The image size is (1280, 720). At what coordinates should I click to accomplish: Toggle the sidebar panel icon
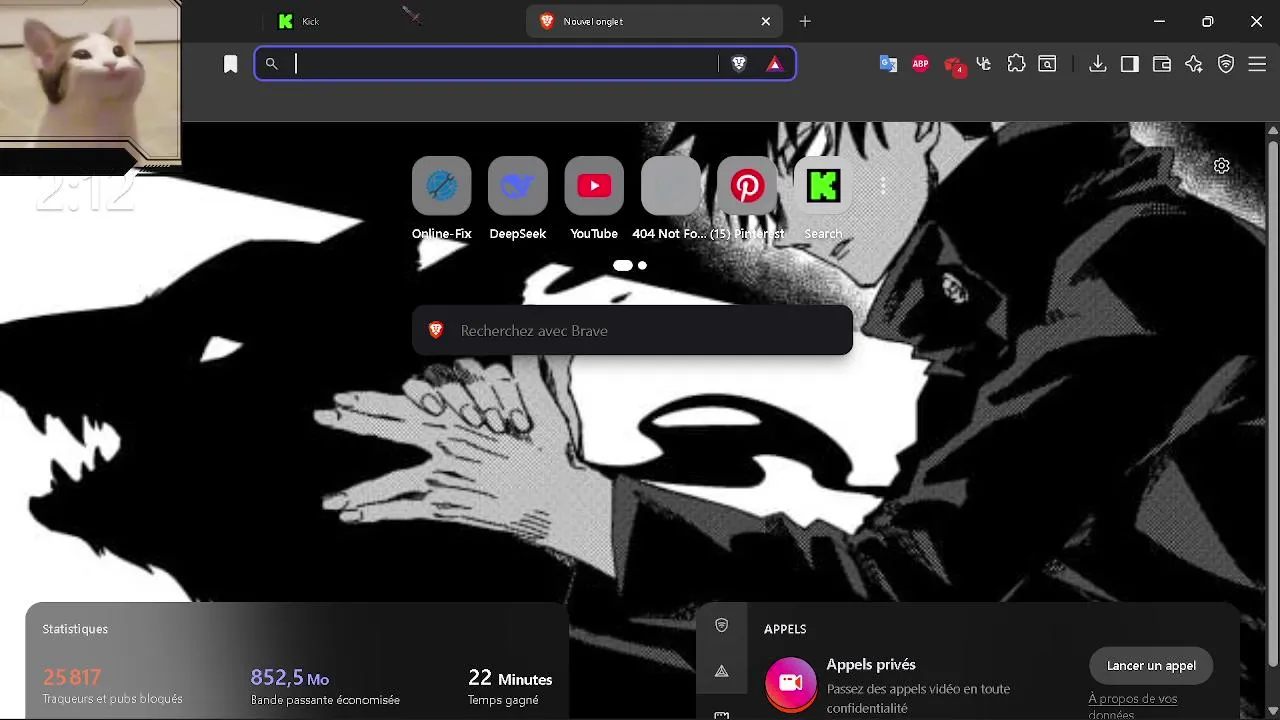[1130, 64]
